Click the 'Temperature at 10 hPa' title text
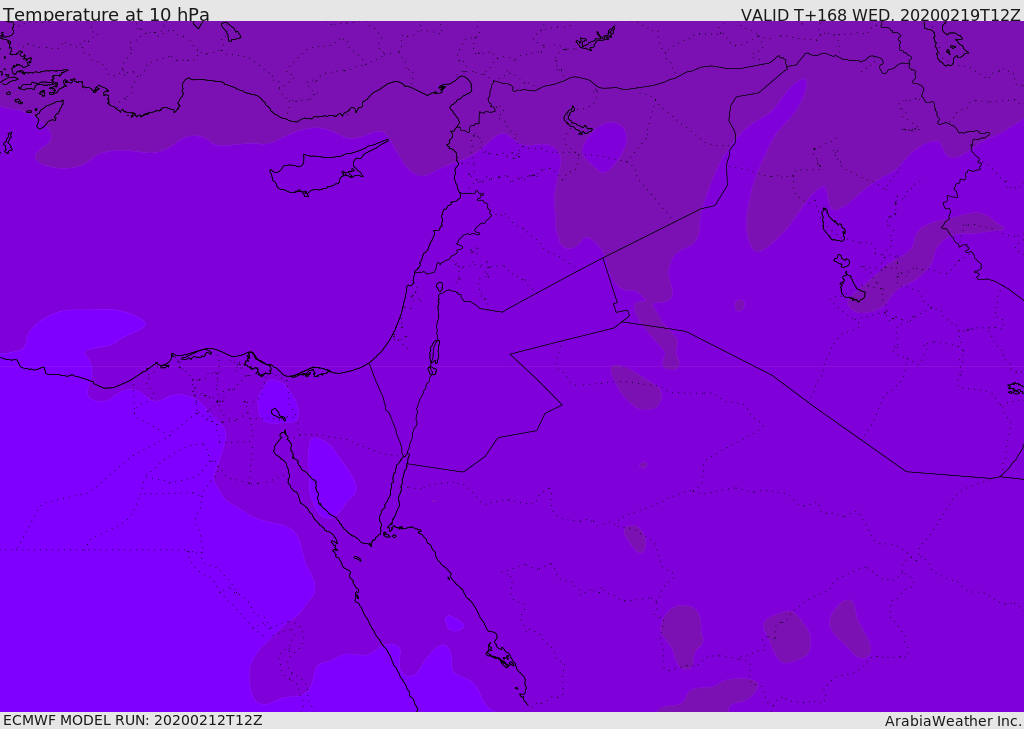The image size is (1024, 729). pyautogui.click(x=106, y=14)
